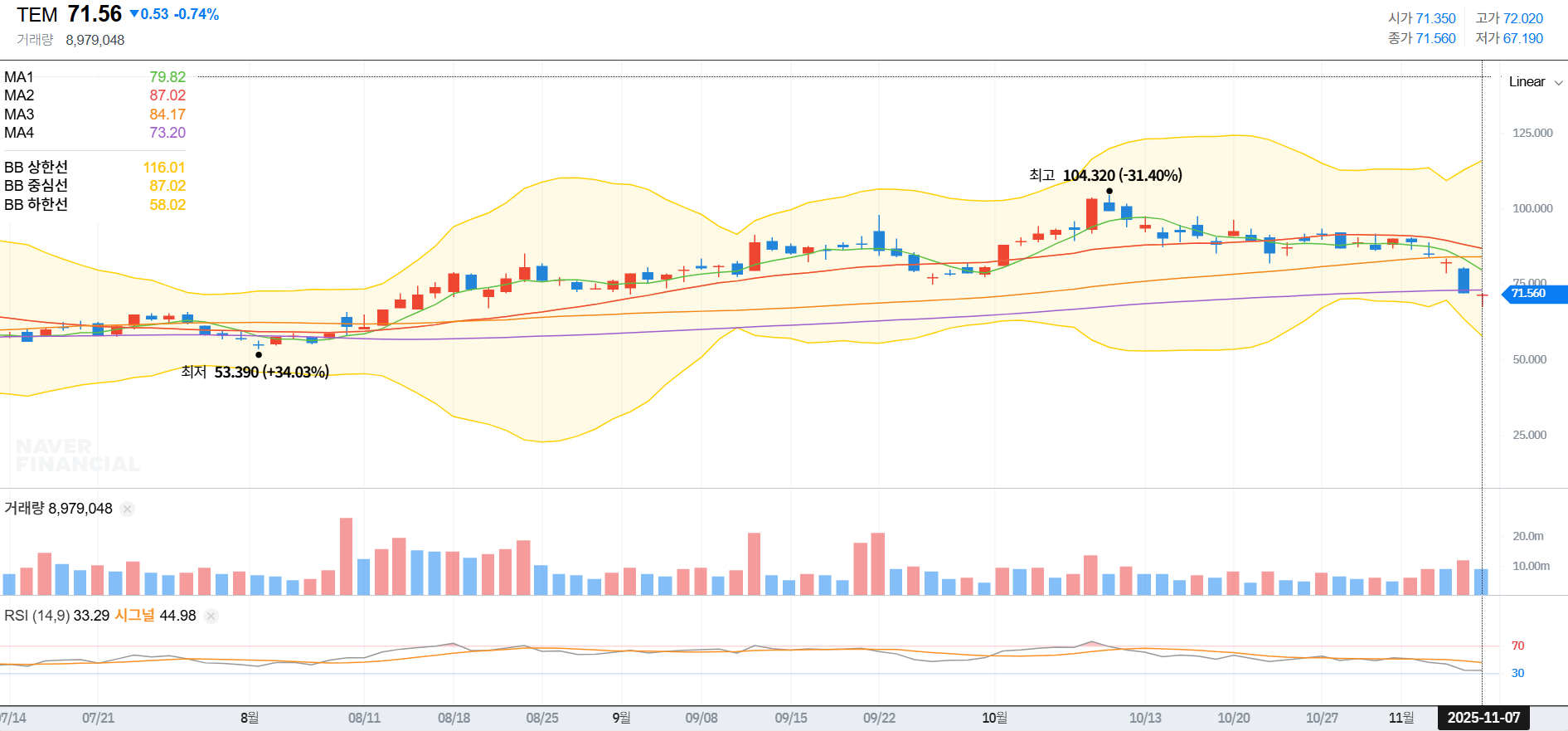Click the 종가 71.560 close price
The width and height of the screenshot is (1568, 731).
1421,38
